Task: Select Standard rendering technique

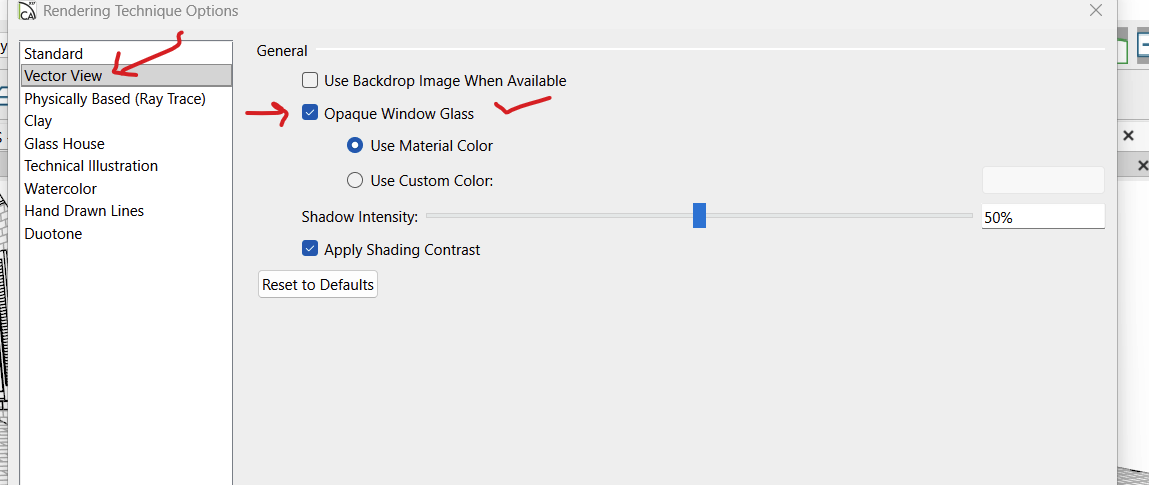Action: click(54, 53)
